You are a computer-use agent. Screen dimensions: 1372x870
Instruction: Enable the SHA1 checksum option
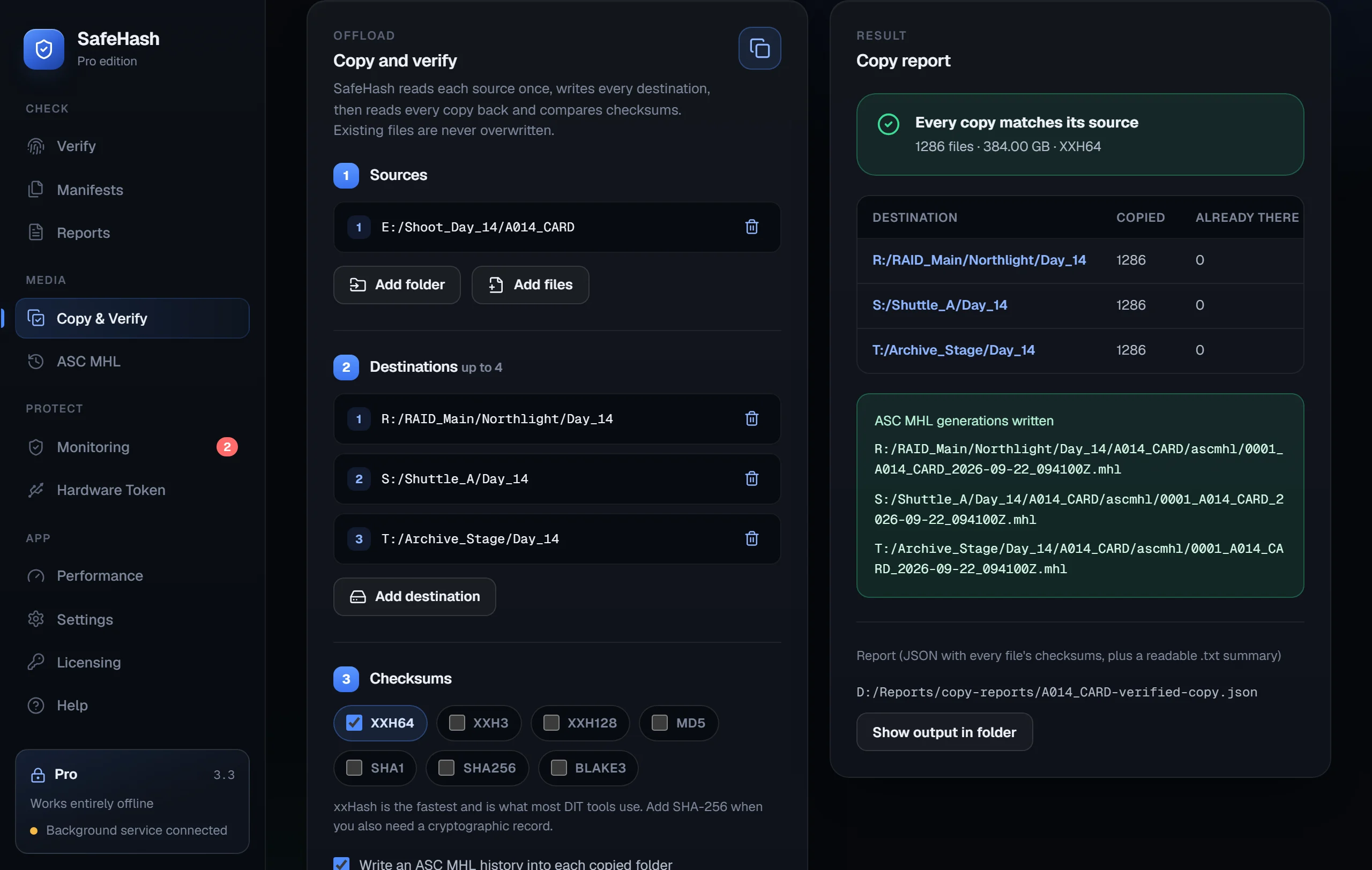click(375, 768)
